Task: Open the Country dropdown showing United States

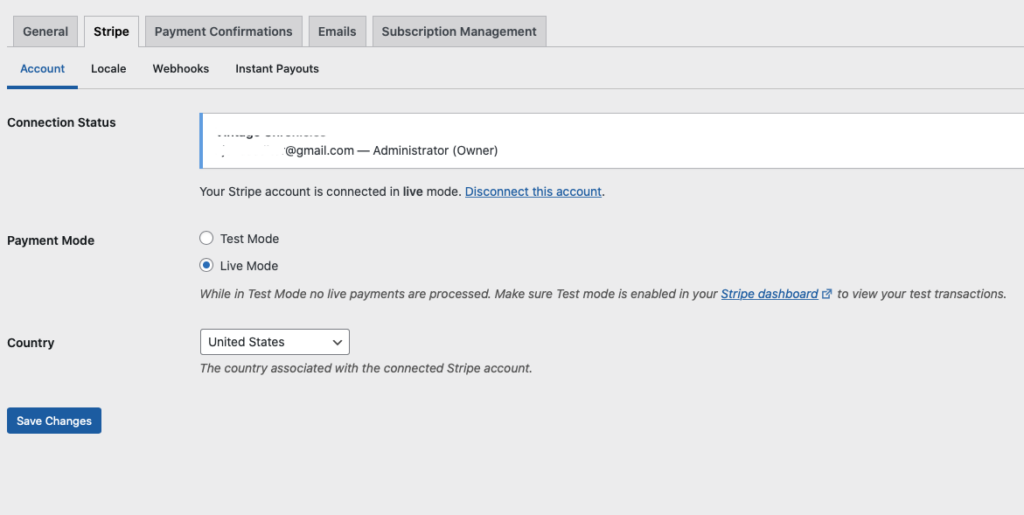Action: point(274,342)
